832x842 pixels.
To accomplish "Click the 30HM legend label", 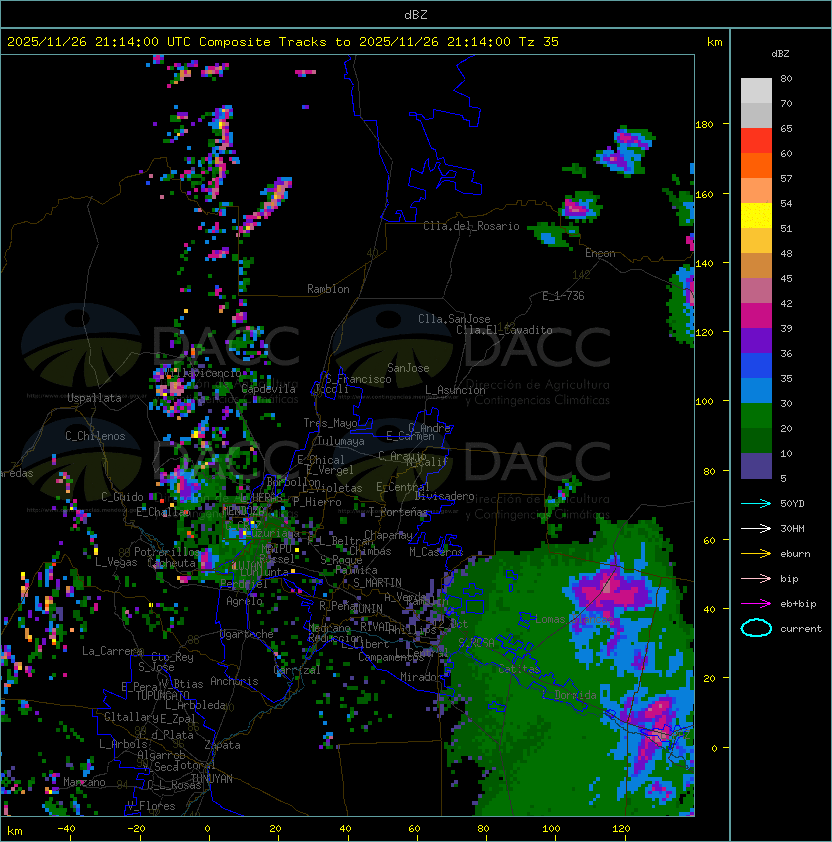I will coord(792,528).
